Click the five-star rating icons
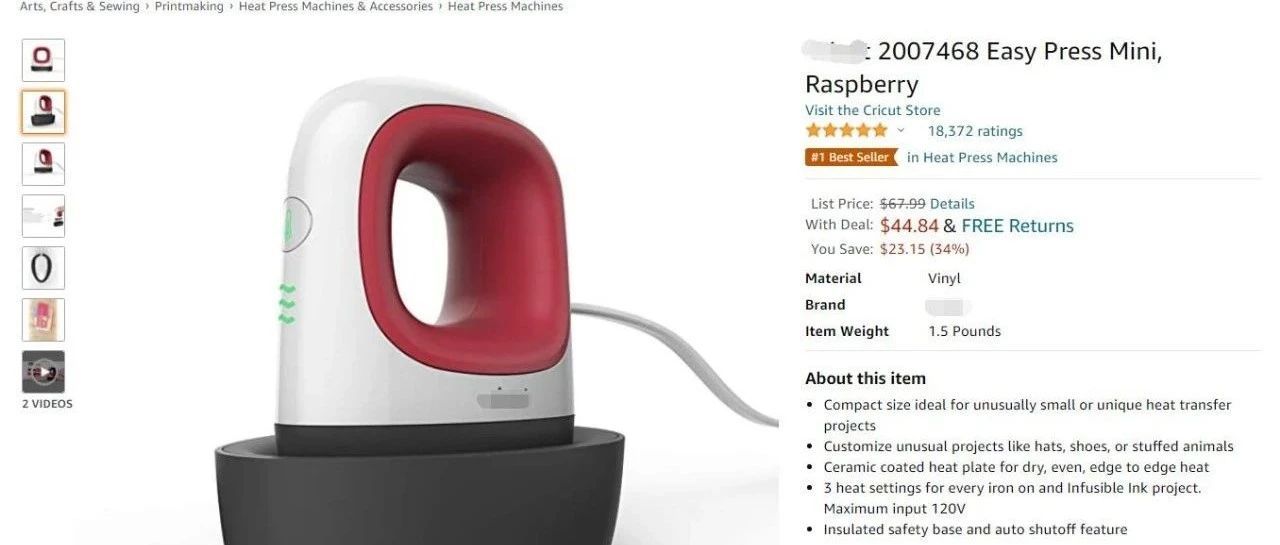 [x=846, y=131]
